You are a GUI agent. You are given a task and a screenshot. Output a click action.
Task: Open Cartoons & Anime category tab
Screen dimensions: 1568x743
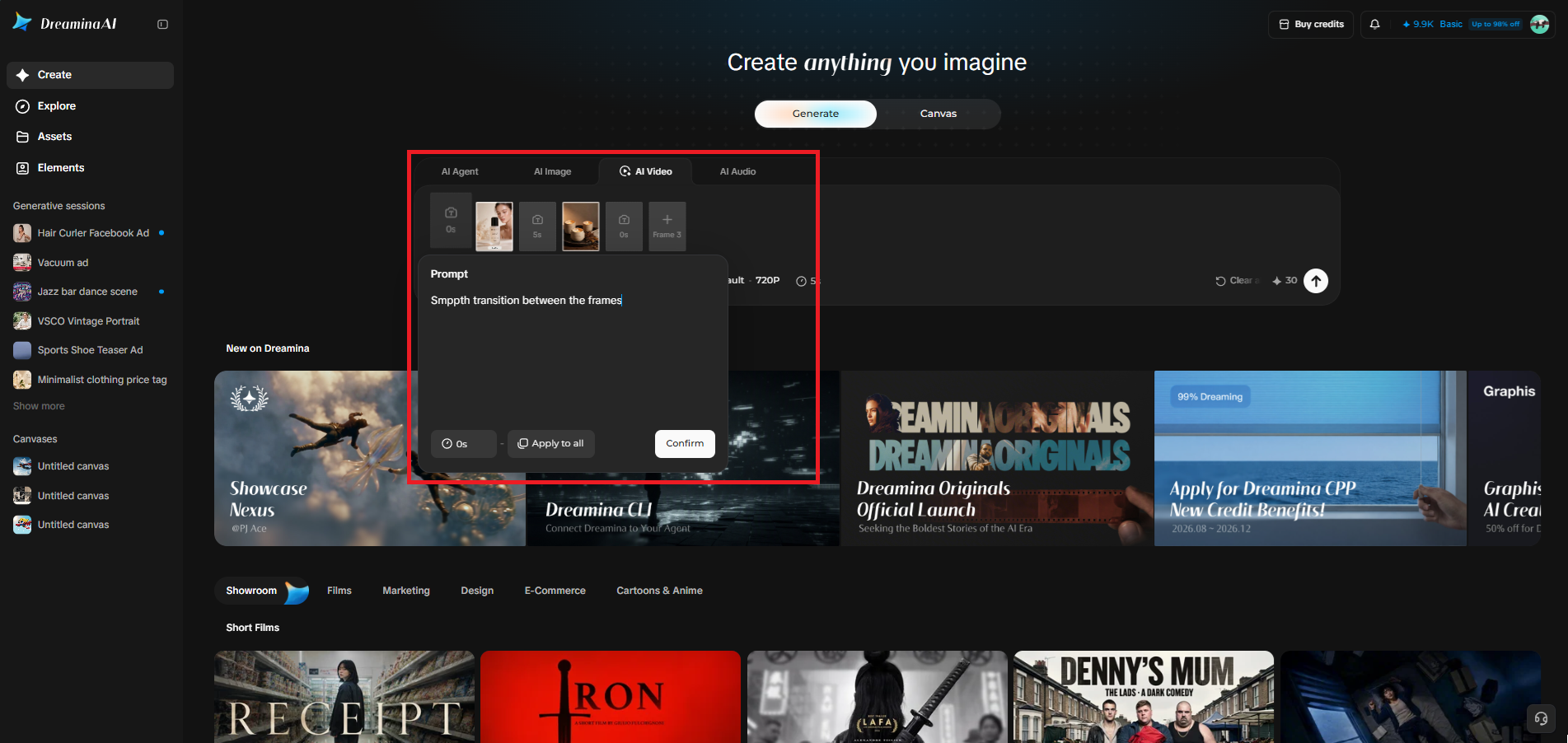click(x=659, y=591)
